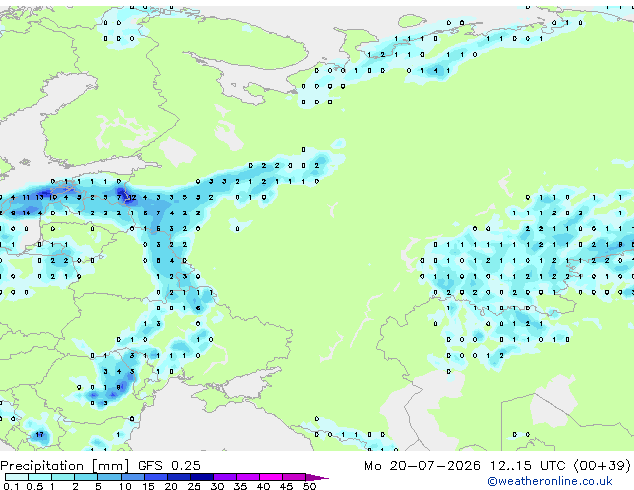Image resolution: width=634 pixels, height=490 pixels.
Task: Pick the legend swatch between 1 and 2
Action: [x=63, y=477]
